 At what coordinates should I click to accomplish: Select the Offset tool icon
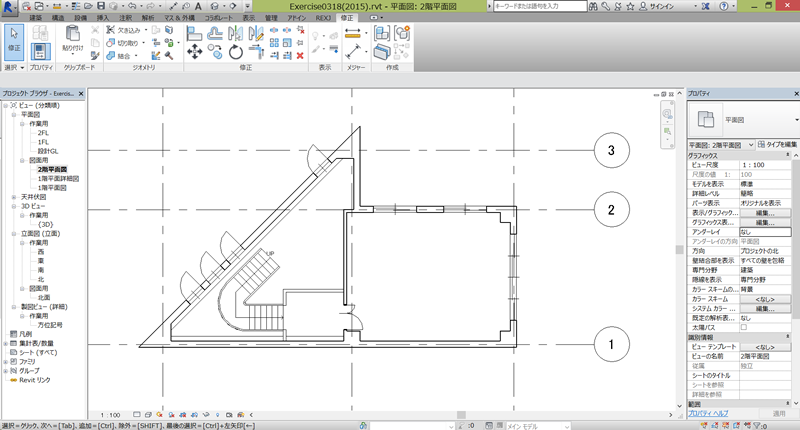coord(215,34)
